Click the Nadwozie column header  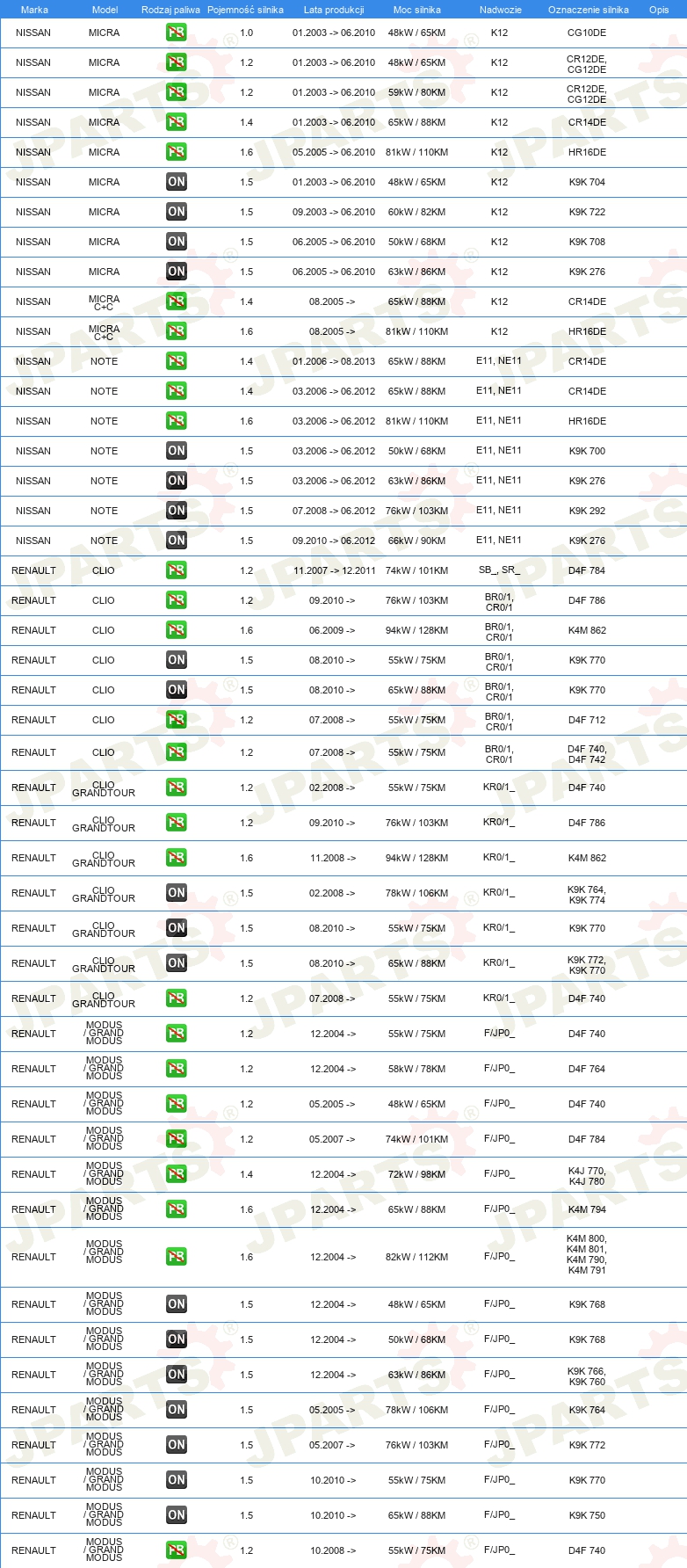[501, 10]
